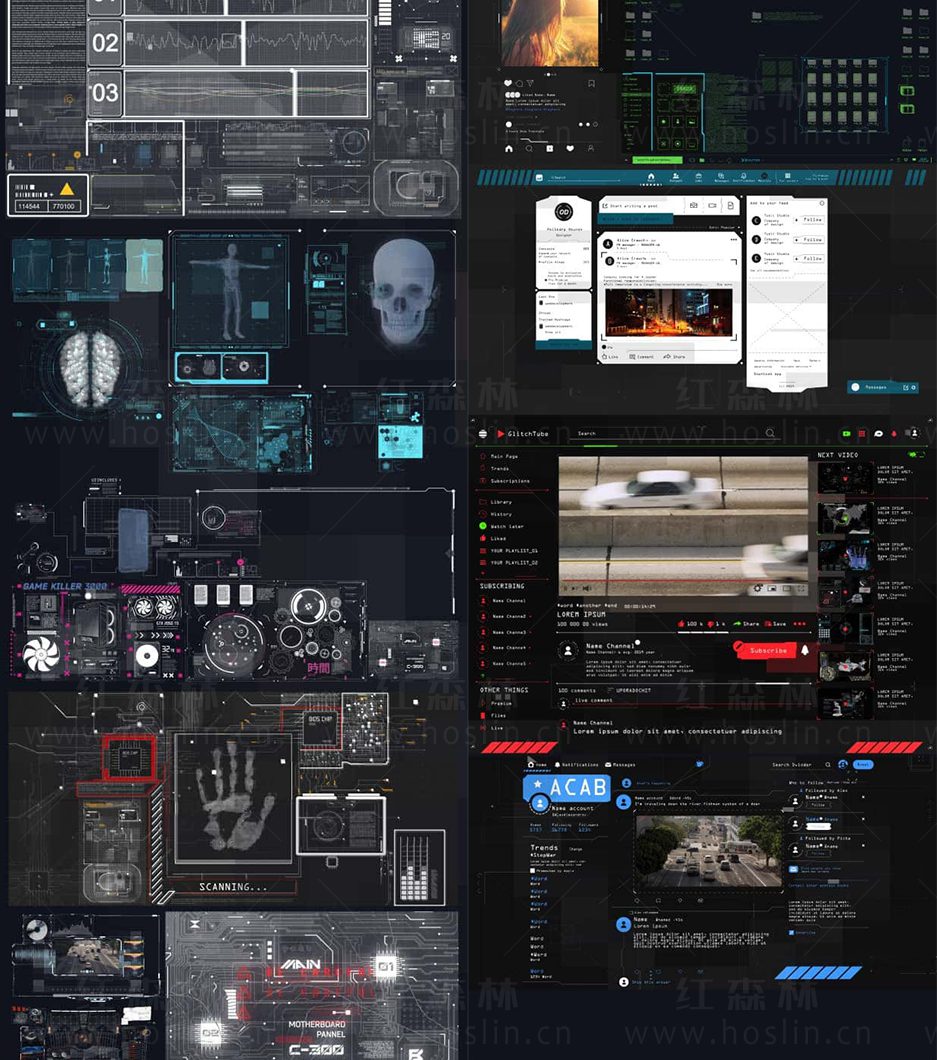
Task: Click the bookmark icon under the sunset photo
Action: pyautogui.click(x=592, y=84)
